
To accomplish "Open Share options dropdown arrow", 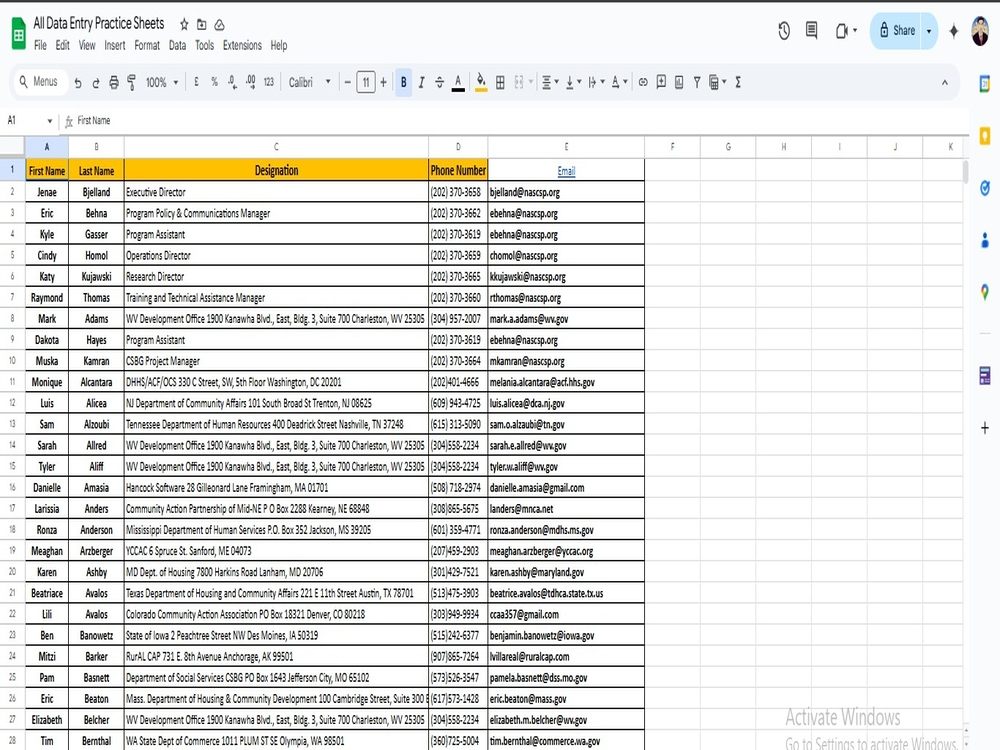I will (929, 31).
